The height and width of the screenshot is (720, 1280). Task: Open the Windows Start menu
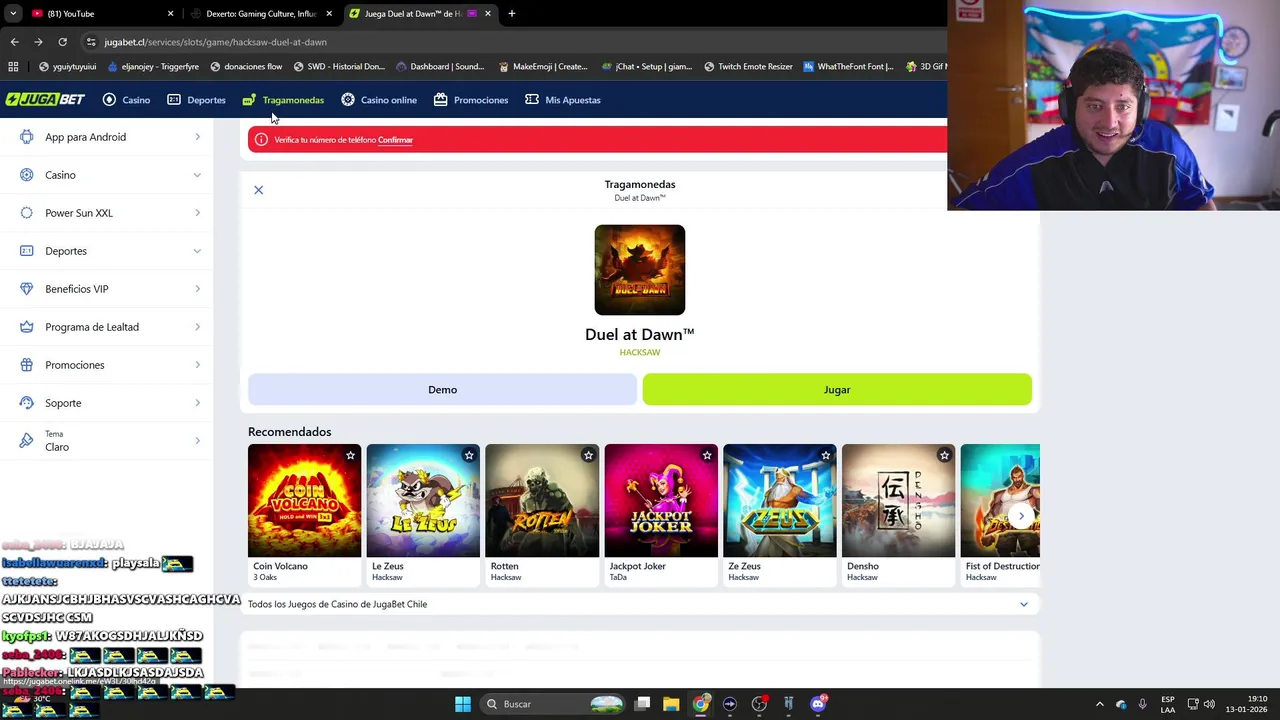click(462, 704)
